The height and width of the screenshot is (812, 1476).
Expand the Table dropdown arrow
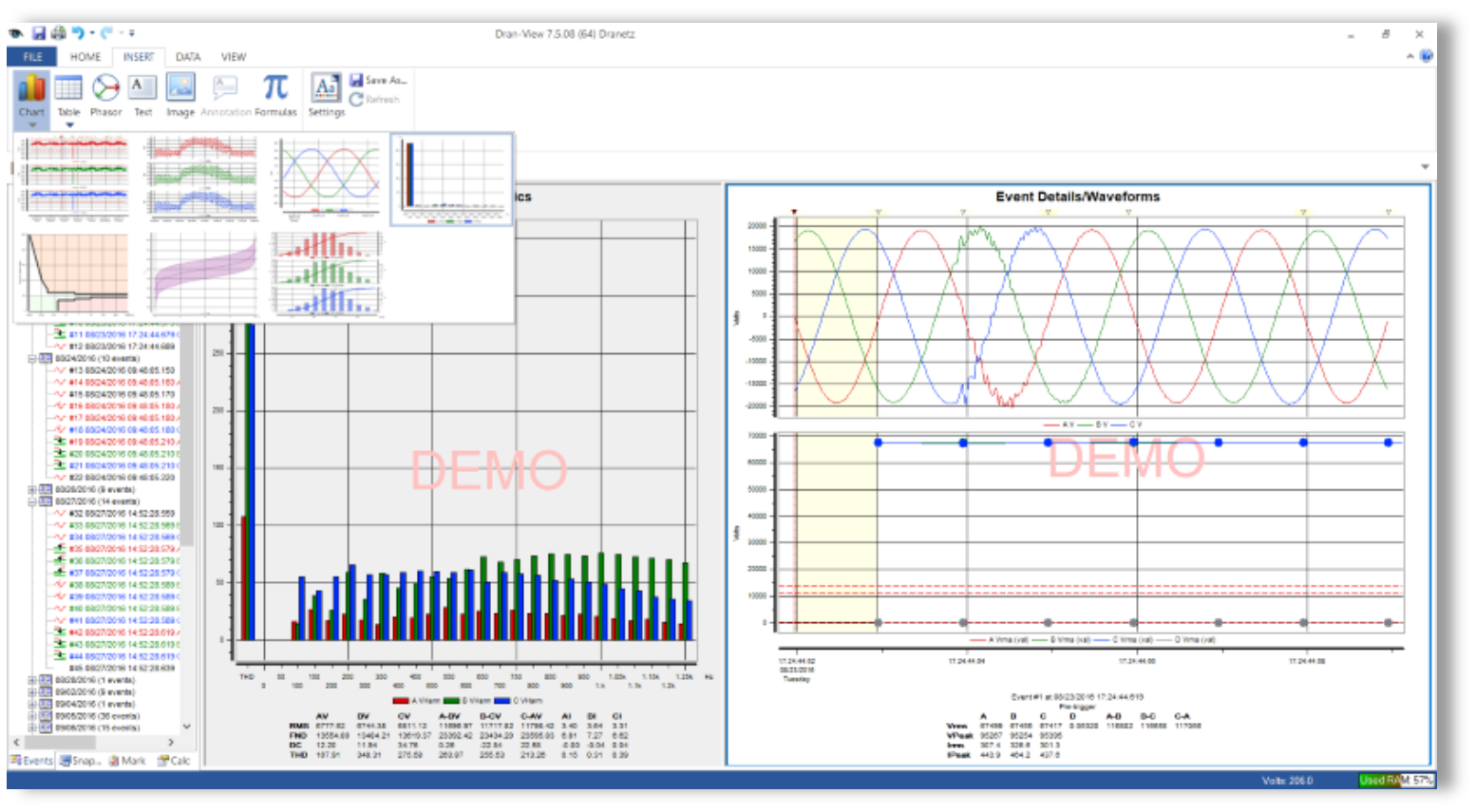[x=68, y=124]
